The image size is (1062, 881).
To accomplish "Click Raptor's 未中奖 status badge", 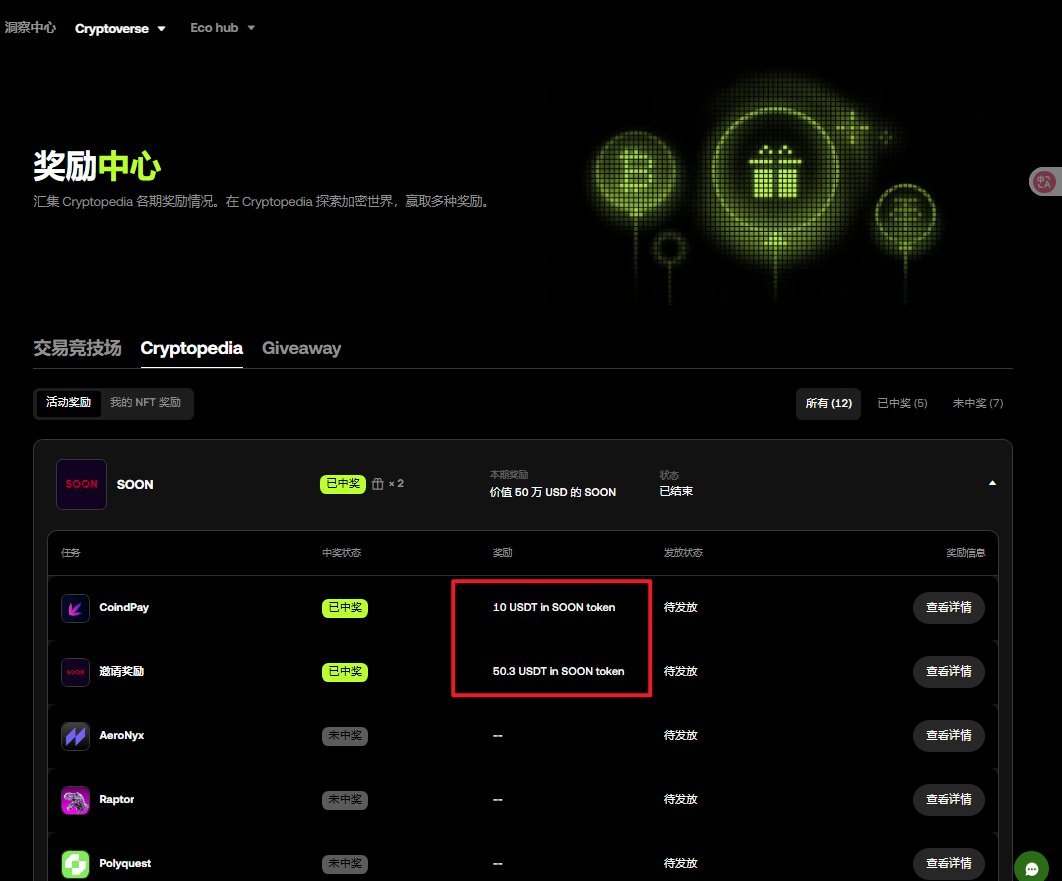I will tap(345, 800).
